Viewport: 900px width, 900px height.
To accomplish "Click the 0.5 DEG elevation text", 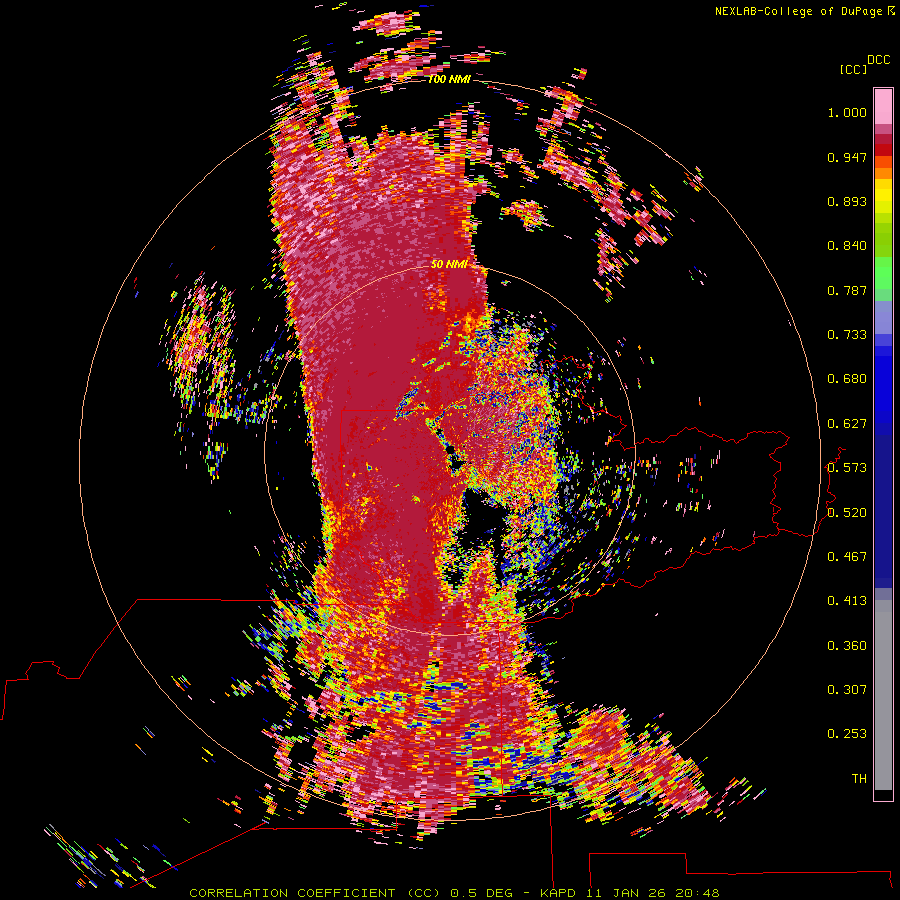I will [x=483, y=893].
